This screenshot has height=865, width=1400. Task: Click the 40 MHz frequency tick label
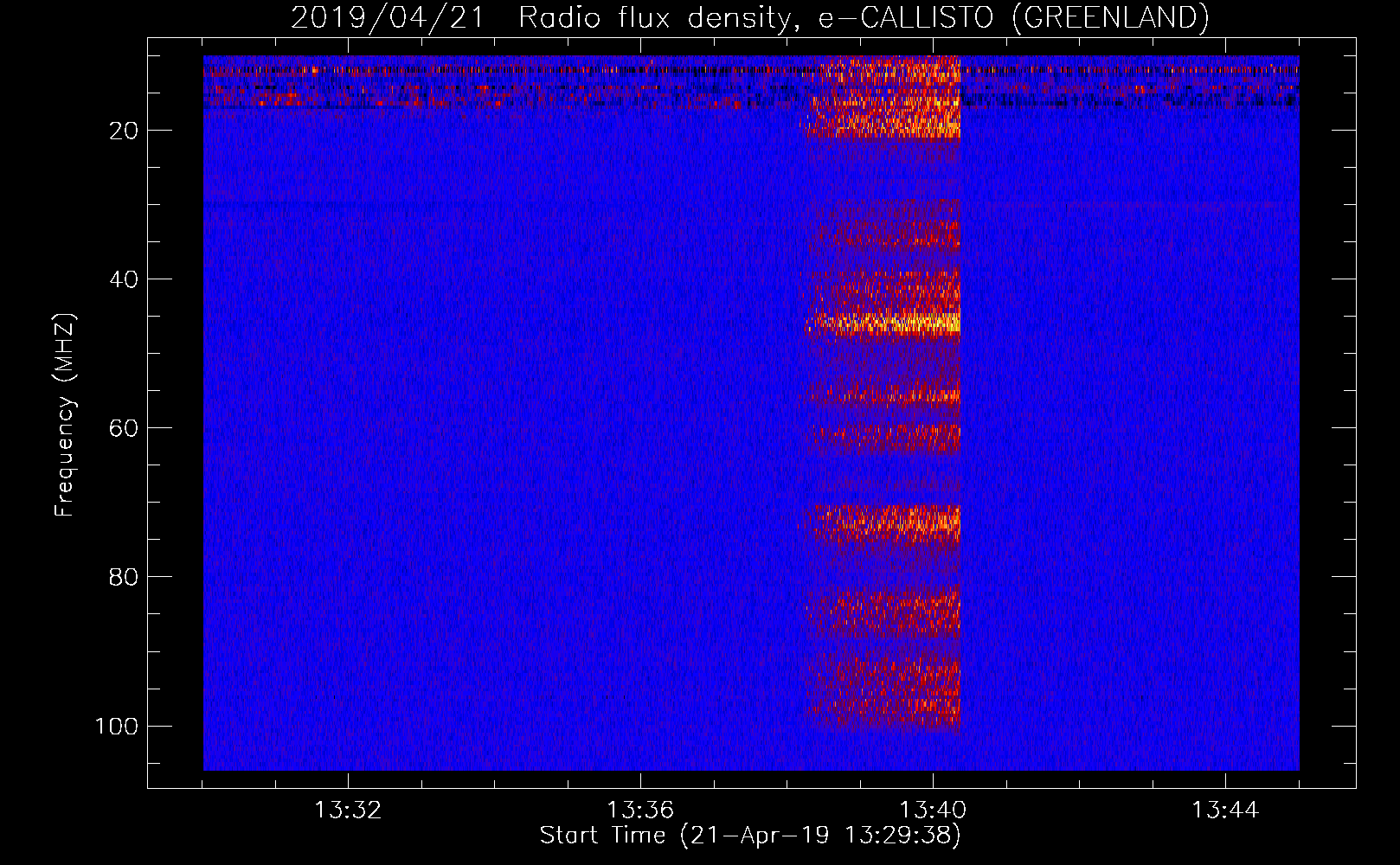[124, 279]
